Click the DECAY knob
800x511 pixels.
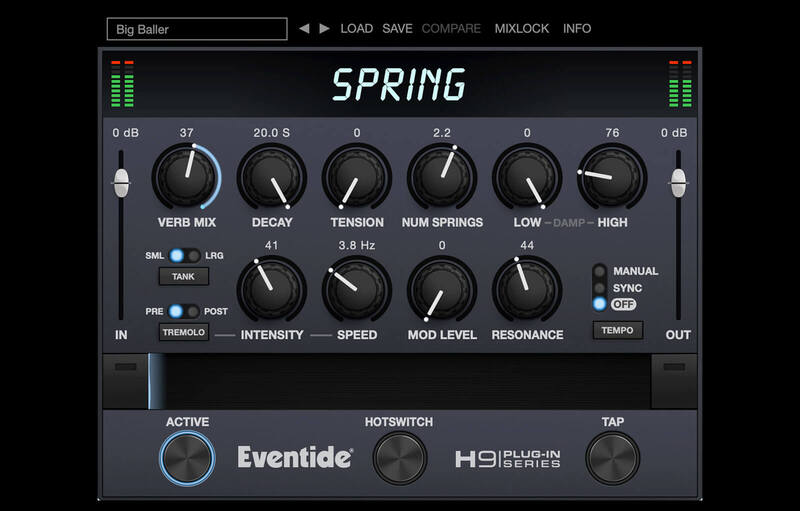click(x=271, y=177)
